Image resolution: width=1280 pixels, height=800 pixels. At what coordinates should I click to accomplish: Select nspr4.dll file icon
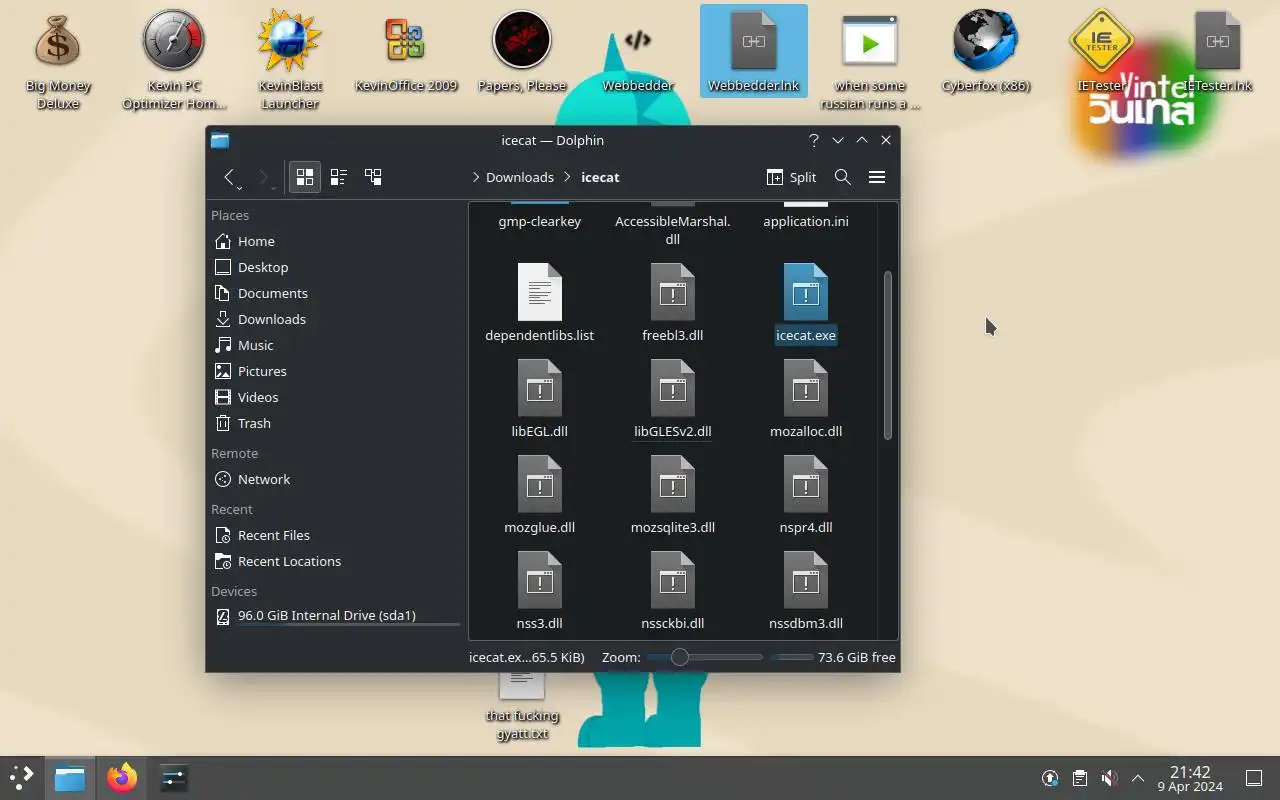coord(806,484)
